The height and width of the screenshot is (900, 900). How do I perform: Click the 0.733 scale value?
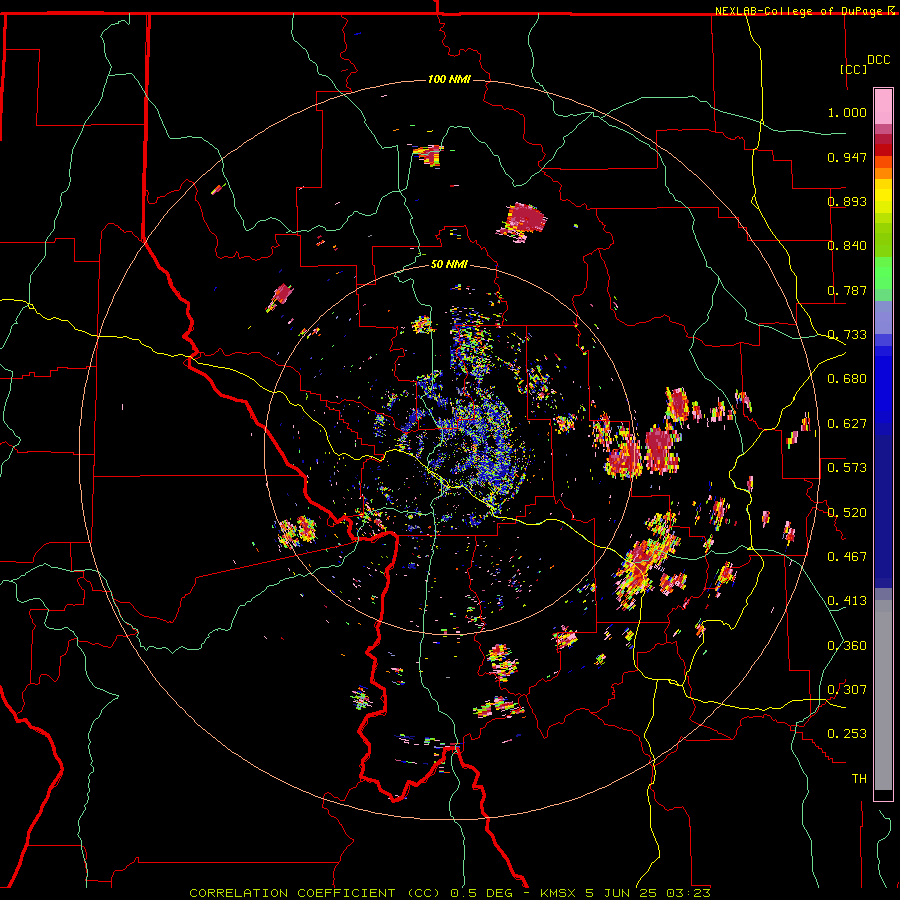click(x=847, y=335)
